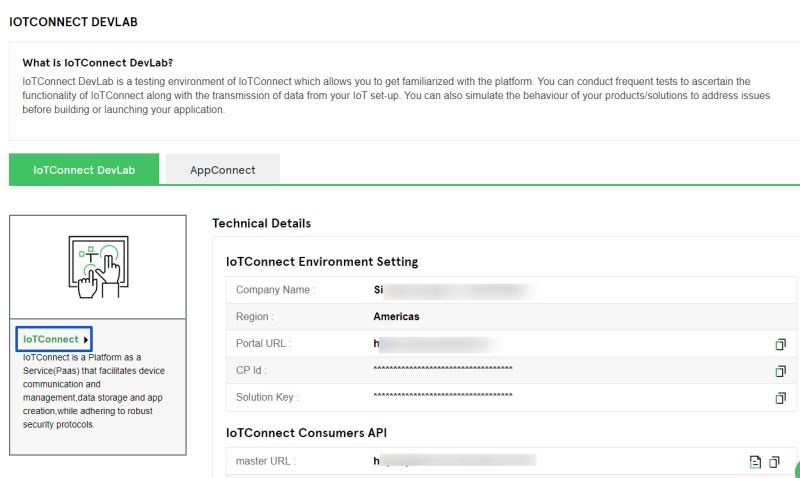Viewport: 800px width, 478px height.
Task: Copy the Portal URL value
Action: pyautogui.click(x=780, y=344)
